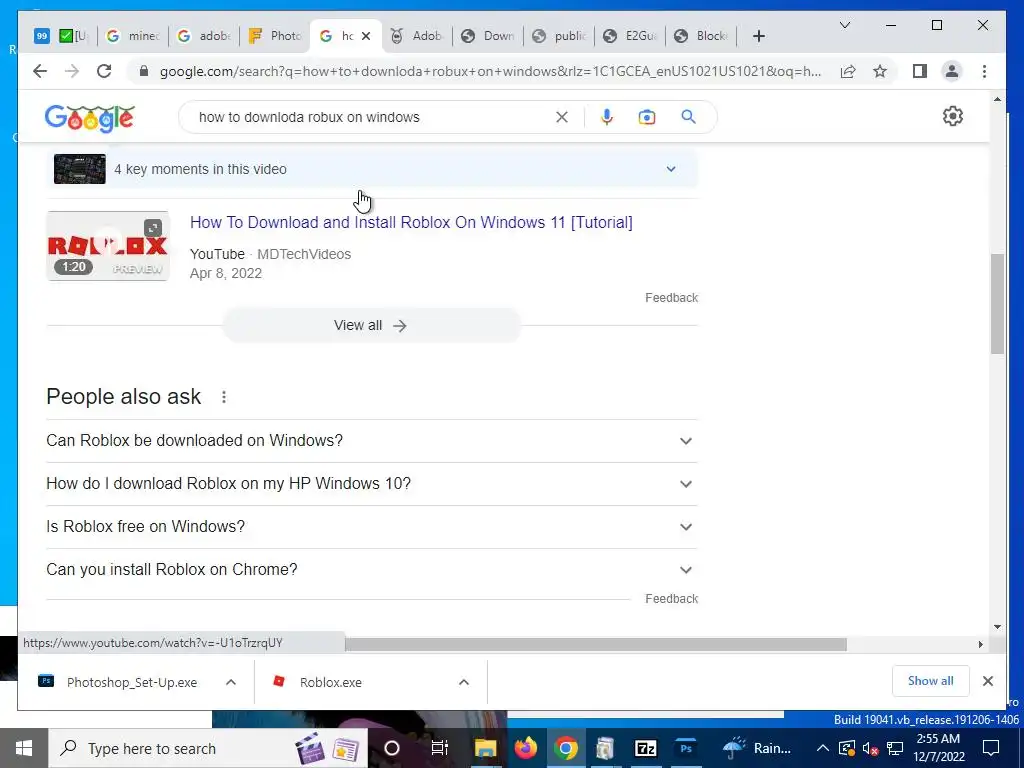
Task: Open Windows Start menu
Action: point(24,748)
